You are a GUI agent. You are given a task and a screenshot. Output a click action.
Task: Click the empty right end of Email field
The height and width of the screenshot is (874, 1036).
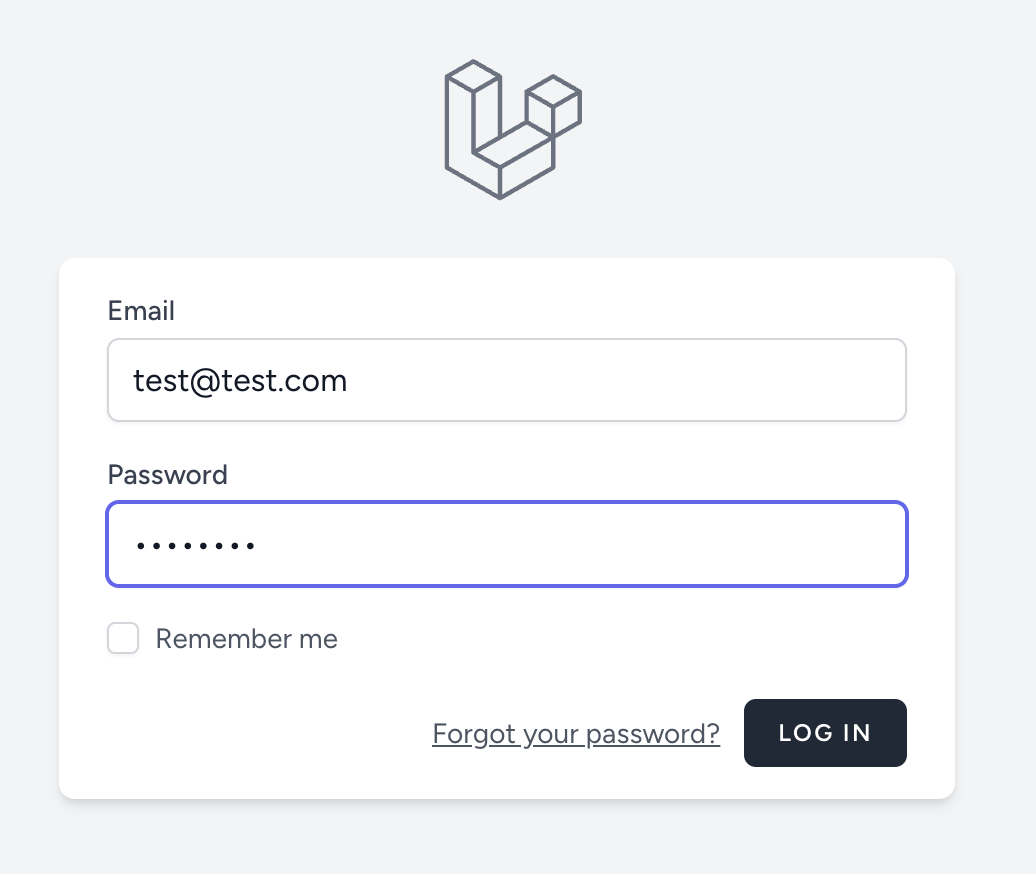click(x=820, y=380)
